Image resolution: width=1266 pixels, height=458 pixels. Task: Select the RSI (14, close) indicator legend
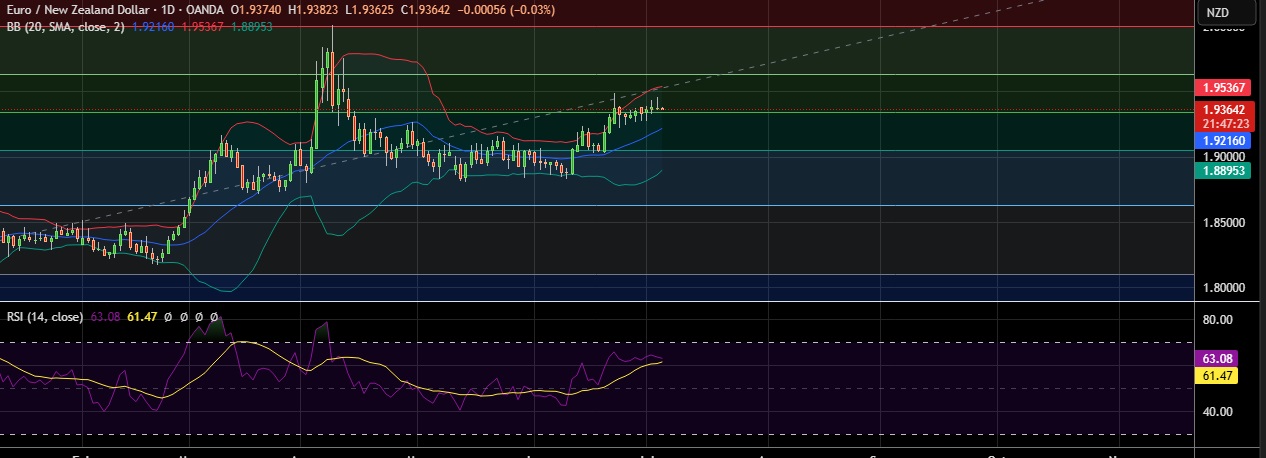pyautogui.click(x=44, y=316)
